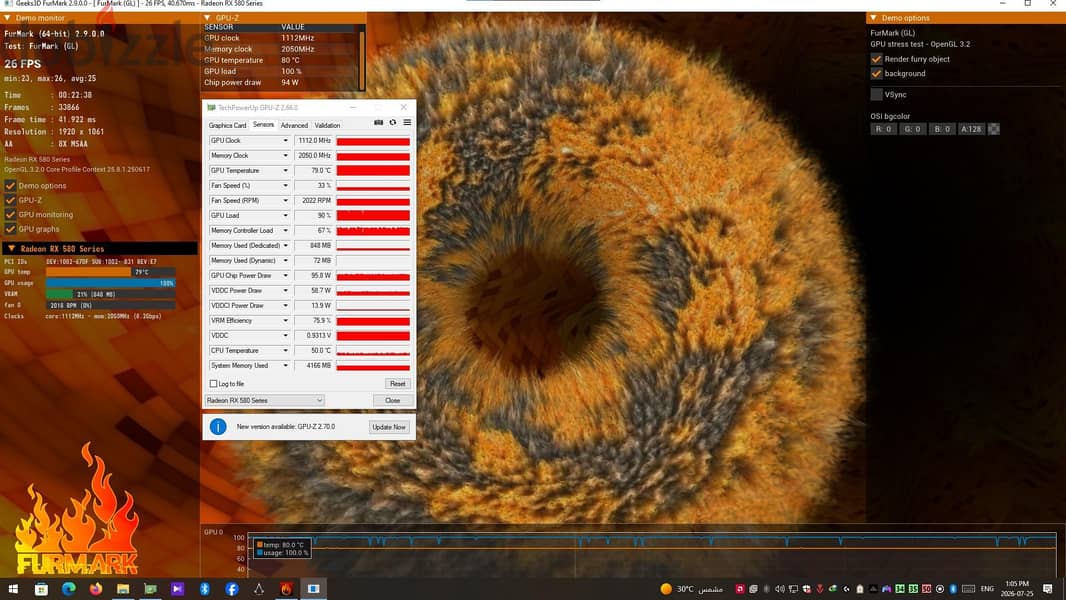
Task: Click the Close button in GPU-Z
Action: coord(392,401)
